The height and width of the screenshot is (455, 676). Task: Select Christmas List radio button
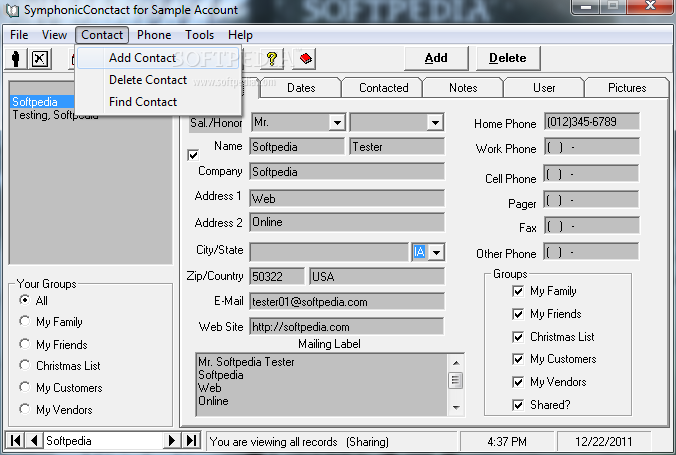click(25, 365)
